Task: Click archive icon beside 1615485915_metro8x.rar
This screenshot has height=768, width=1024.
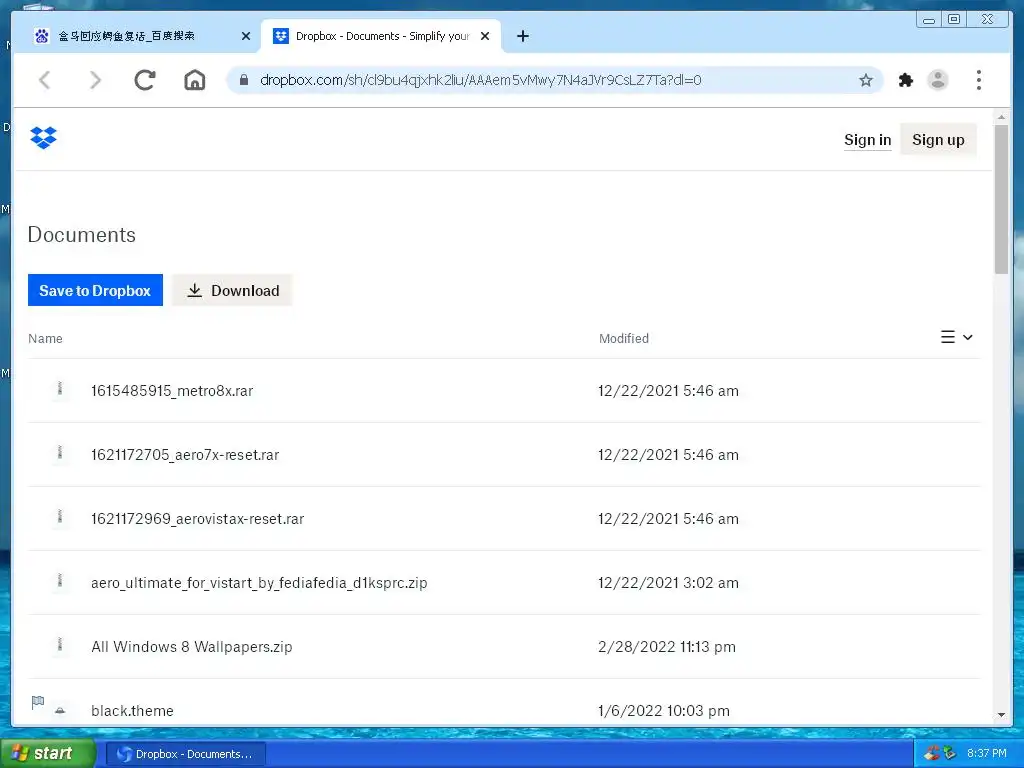Action: tap(60, 389)
